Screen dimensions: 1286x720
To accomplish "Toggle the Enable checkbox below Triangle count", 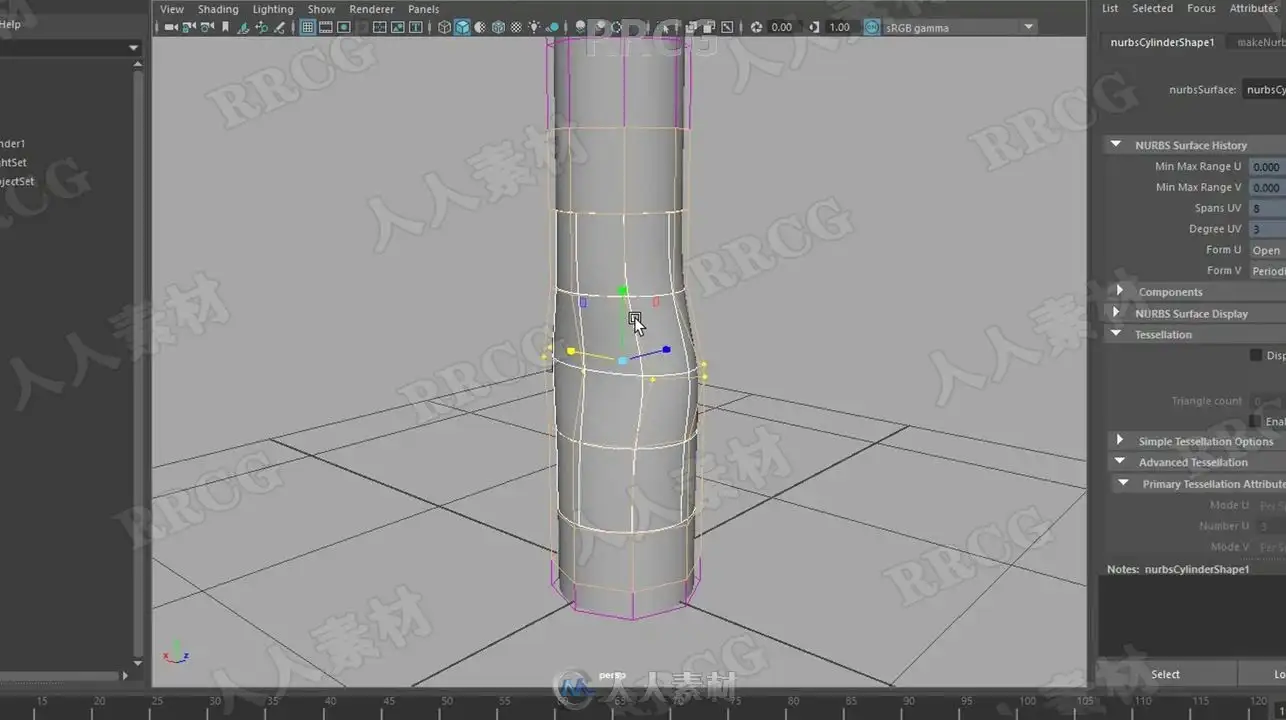I will click(1256, 421).
